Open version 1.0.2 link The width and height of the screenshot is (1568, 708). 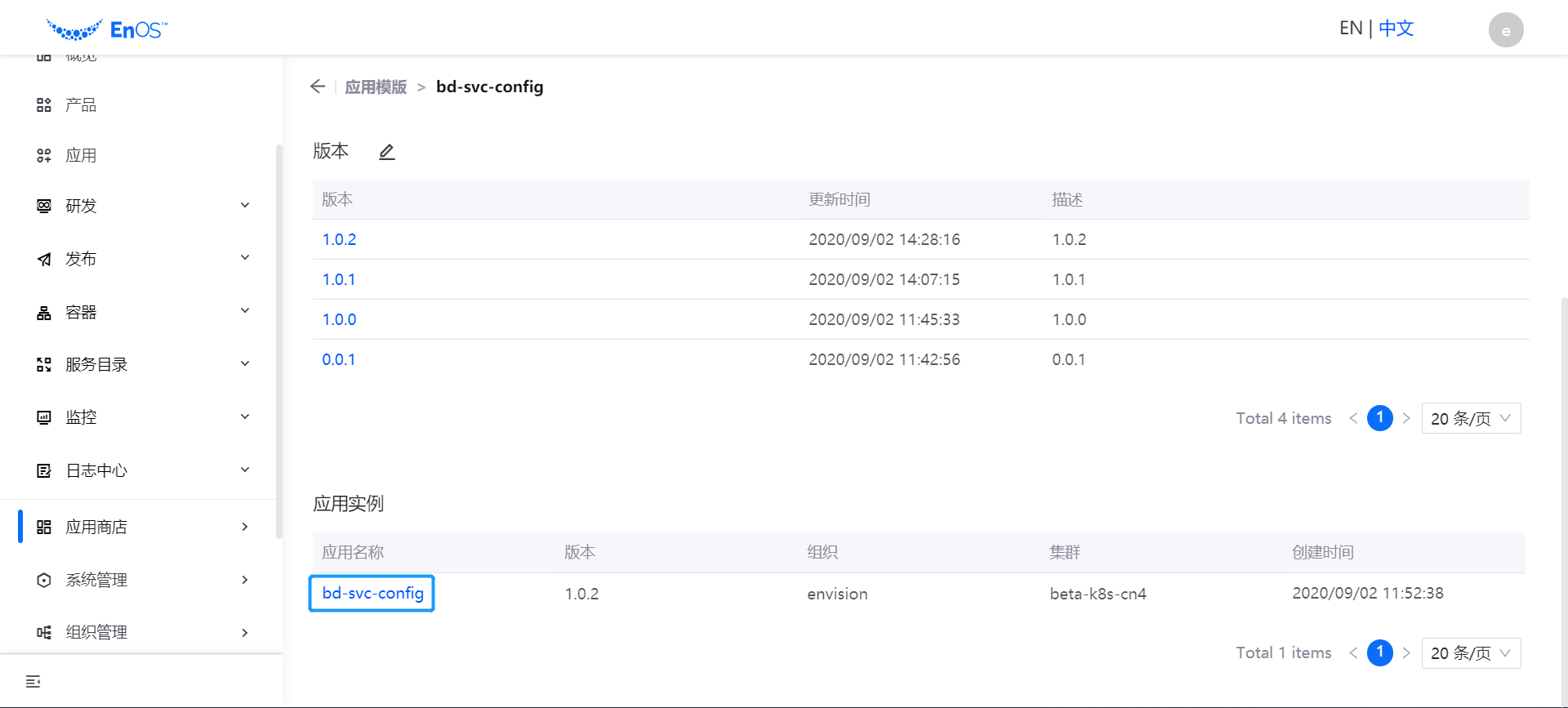click(x=339, y=239)
